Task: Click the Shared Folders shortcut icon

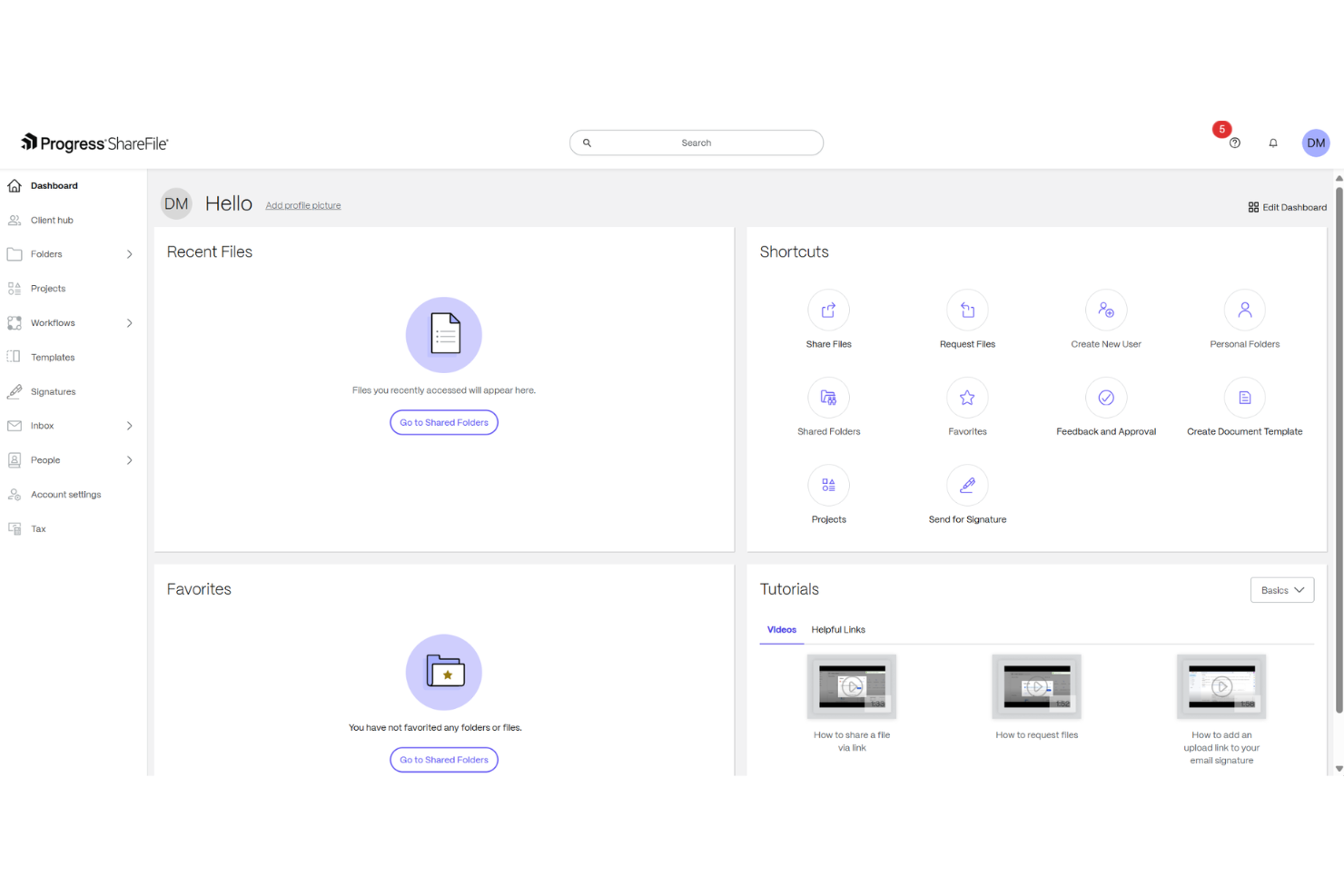Action: point(829,398)
